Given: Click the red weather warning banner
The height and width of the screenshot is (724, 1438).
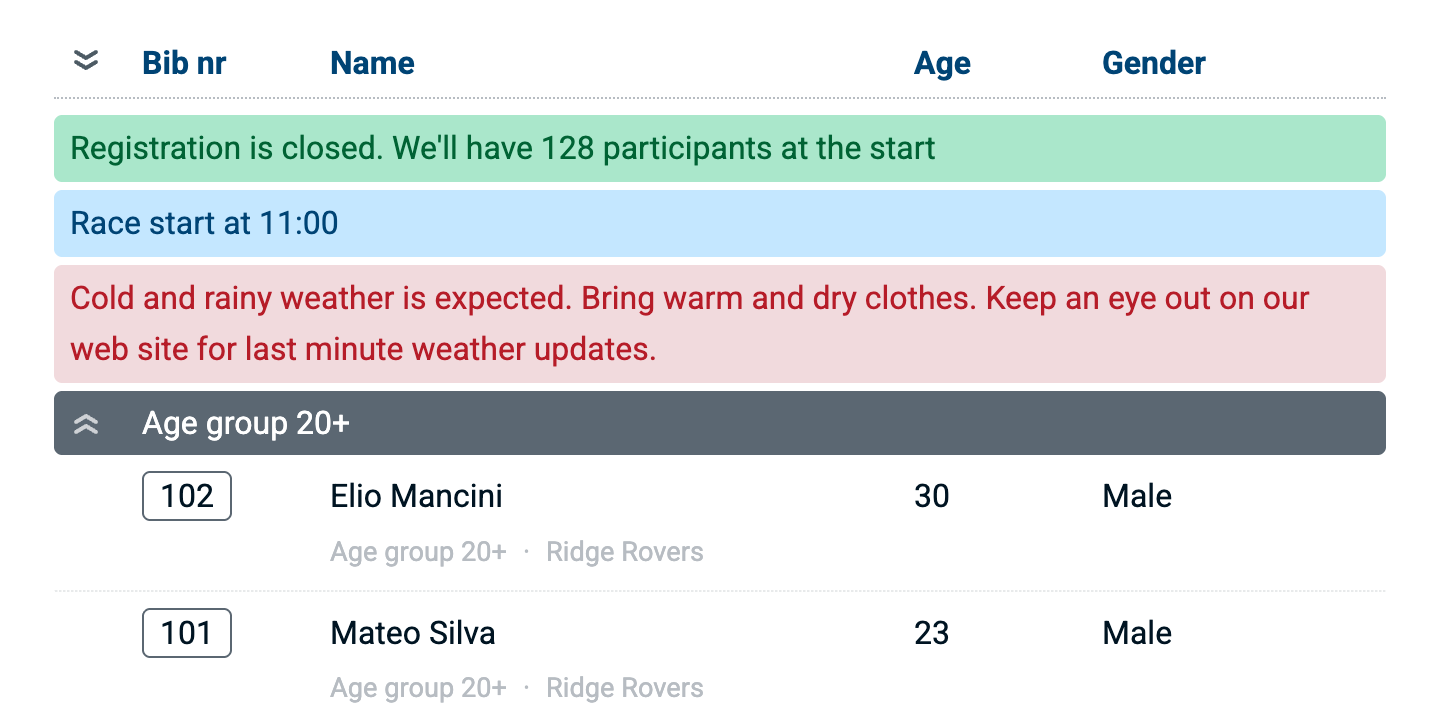Looking at the screenshot, I should point(719,324).
